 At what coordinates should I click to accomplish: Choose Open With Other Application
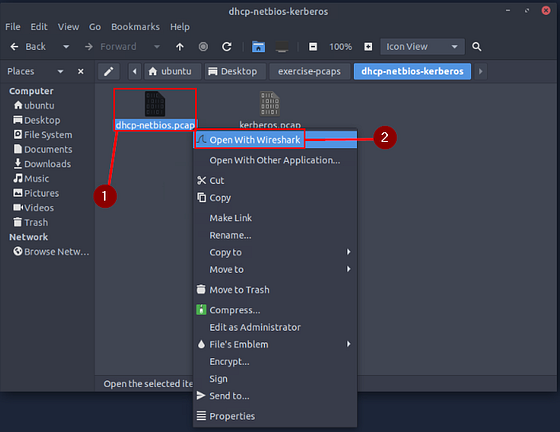click(x=275, y=160)
